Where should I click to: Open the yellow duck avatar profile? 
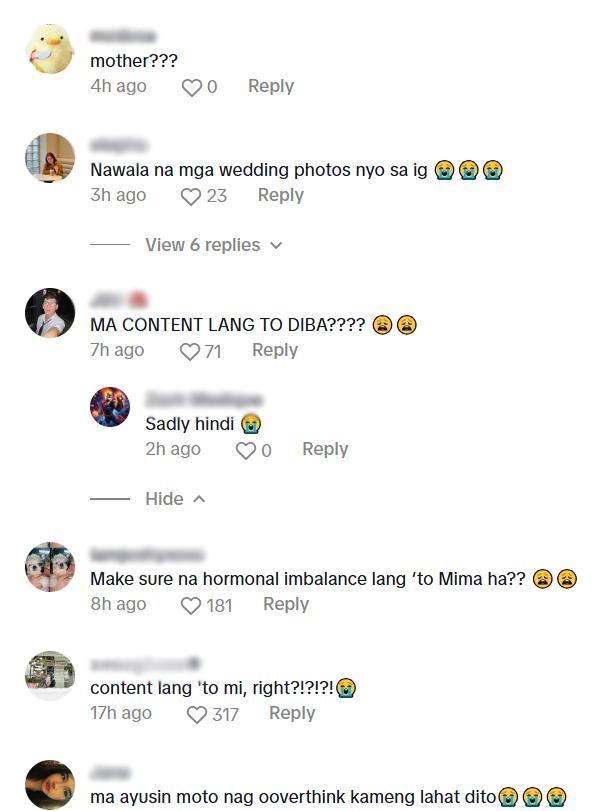pyautogui.click(x=50, y=49)
